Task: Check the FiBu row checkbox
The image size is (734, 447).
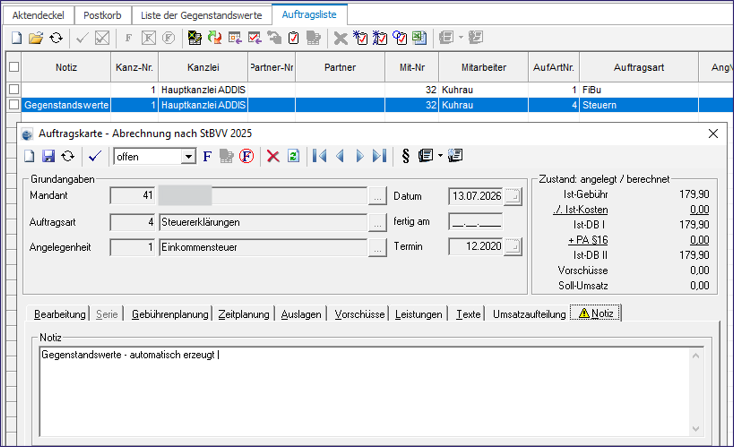Action: click(14, 89)
